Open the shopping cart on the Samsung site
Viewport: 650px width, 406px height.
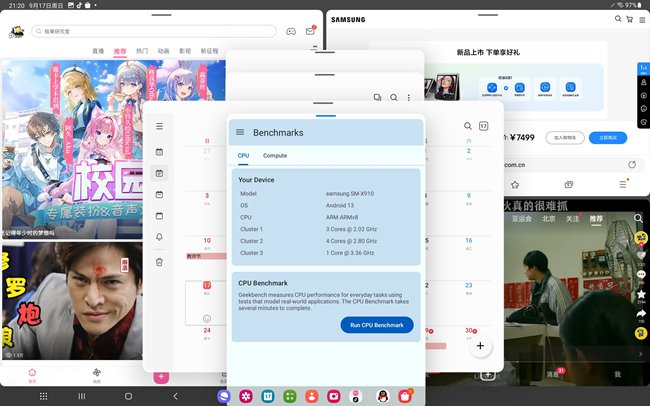click(630, 19)
